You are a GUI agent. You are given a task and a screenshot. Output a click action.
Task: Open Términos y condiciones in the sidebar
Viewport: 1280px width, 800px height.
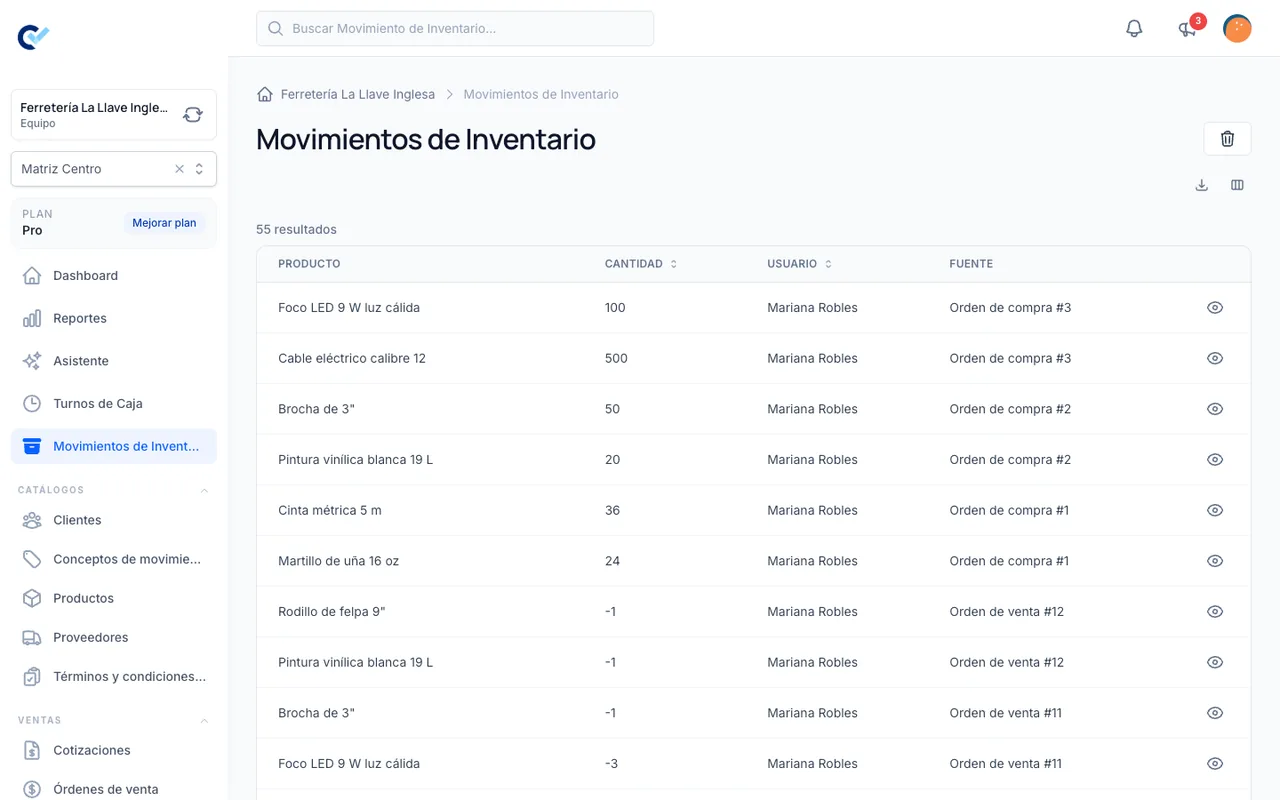[114, 676]
